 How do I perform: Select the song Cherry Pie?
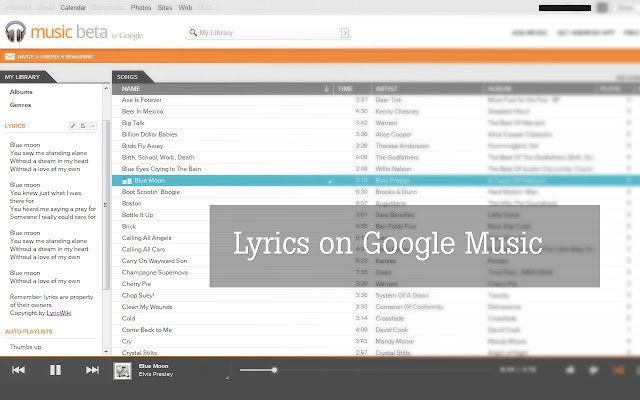[136, 284]
